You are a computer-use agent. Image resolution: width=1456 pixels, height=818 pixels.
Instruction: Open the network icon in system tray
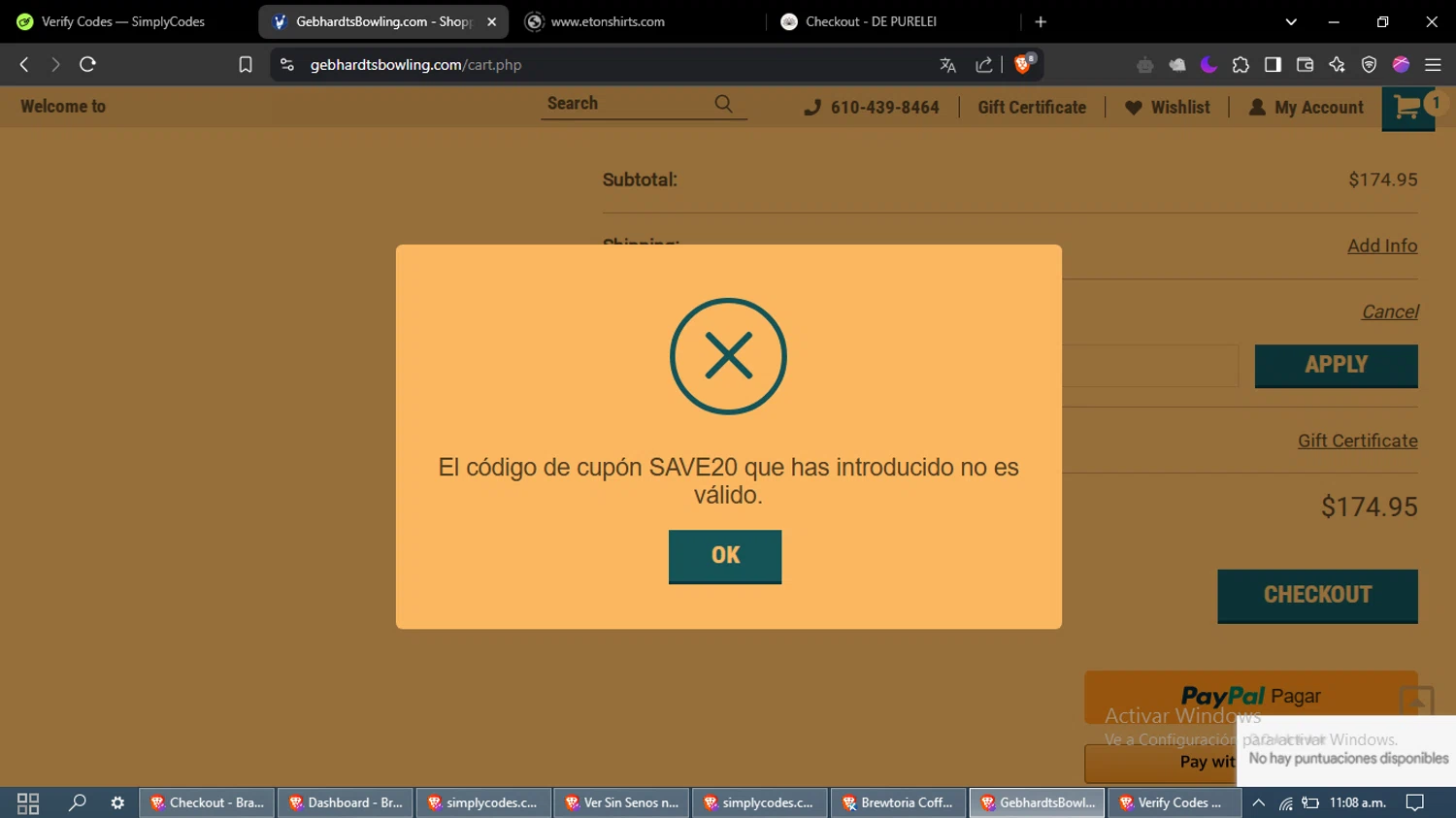(x=1285, y=802)
